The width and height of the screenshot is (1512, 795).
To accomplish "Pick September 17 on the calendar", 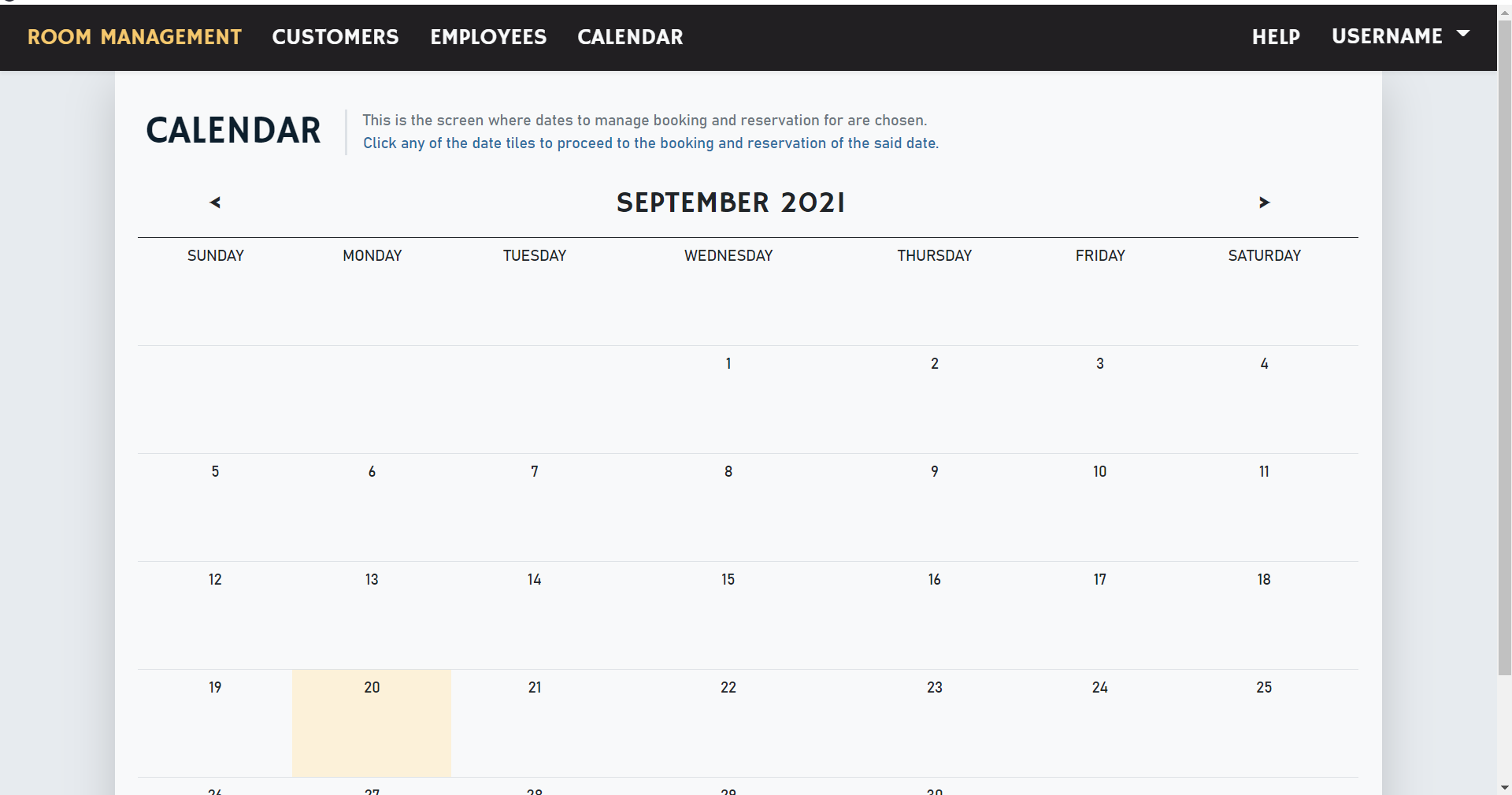I will tap(1100, 615).
